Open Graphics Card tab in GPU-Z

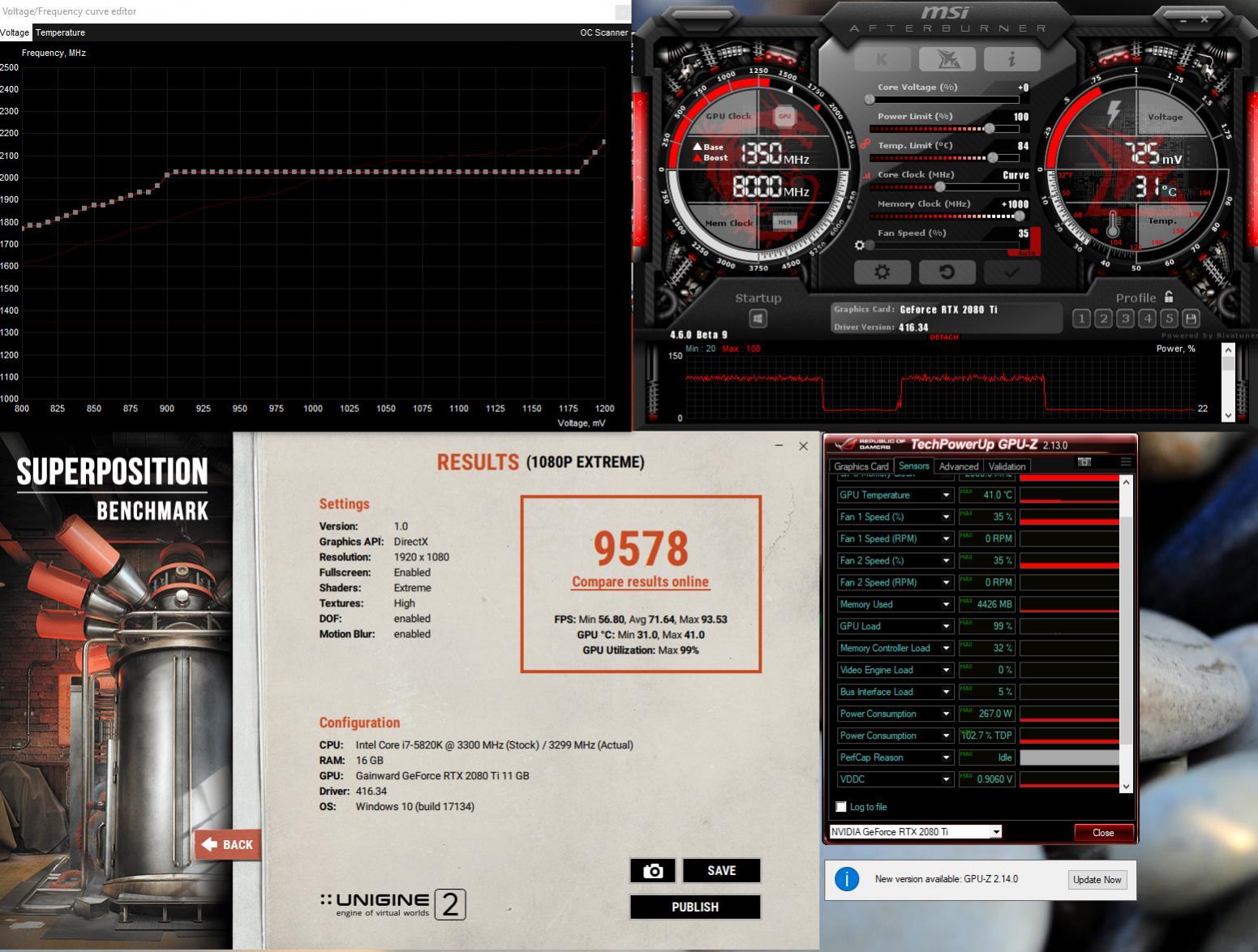[x=861, y=466]
